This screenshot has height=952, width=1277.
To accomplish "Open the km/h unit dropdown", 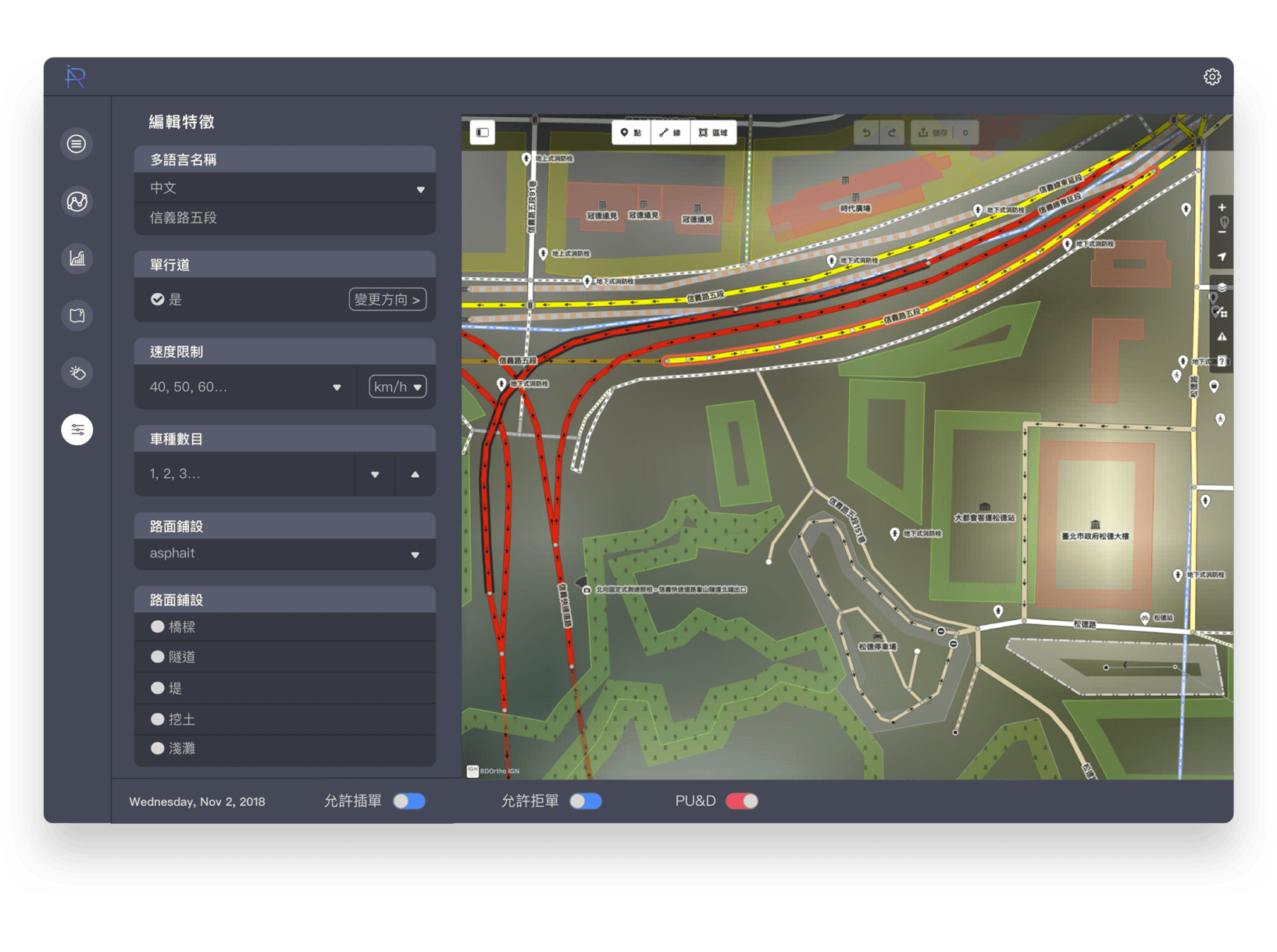I will (x=398, y=387).
